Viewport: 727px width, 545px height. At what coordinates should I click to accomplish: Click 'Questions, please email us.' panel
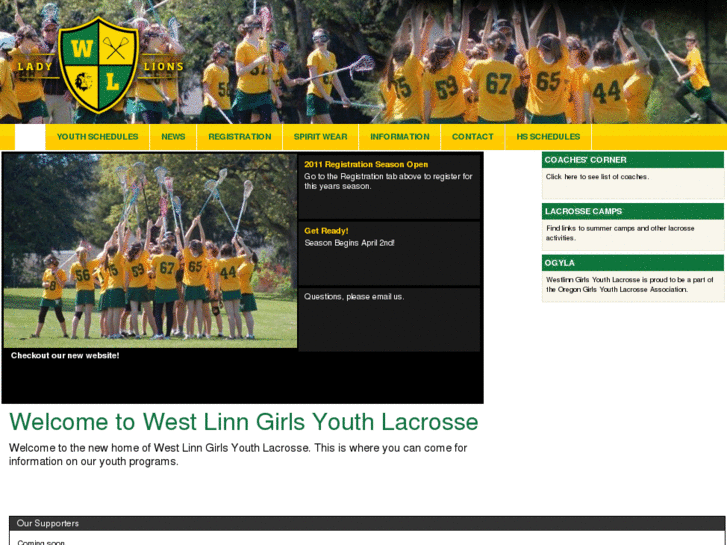[x=389, y=320]
